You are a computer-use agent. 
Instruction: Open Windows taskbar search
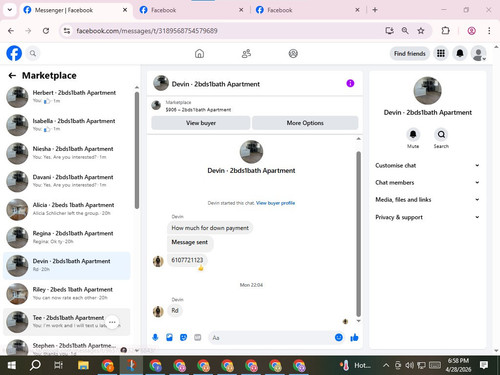pyautogui.click(x=35, y=365)
